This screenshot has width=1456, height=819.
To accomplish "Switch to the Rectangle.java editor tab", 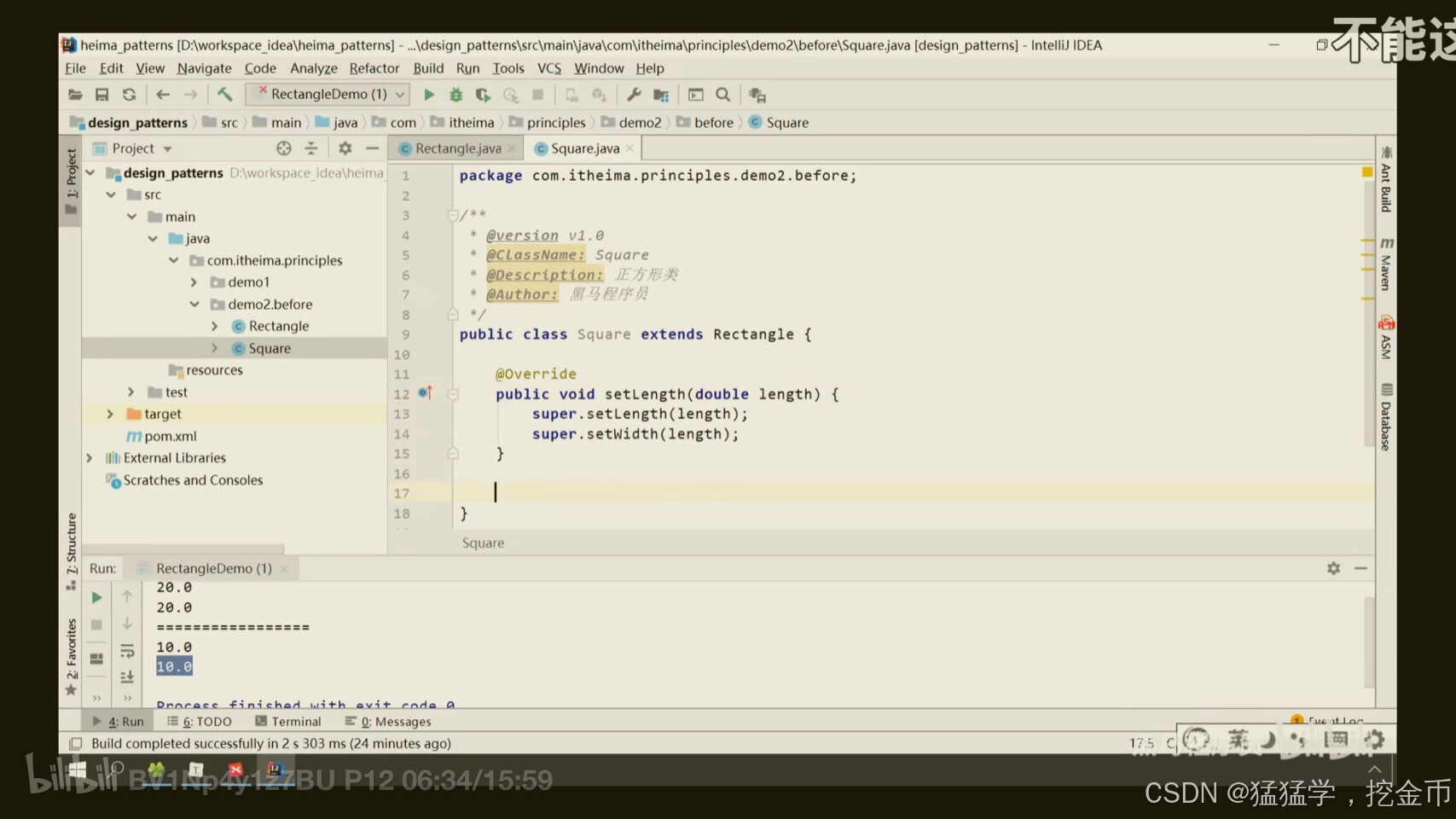I will pos(457,148).
